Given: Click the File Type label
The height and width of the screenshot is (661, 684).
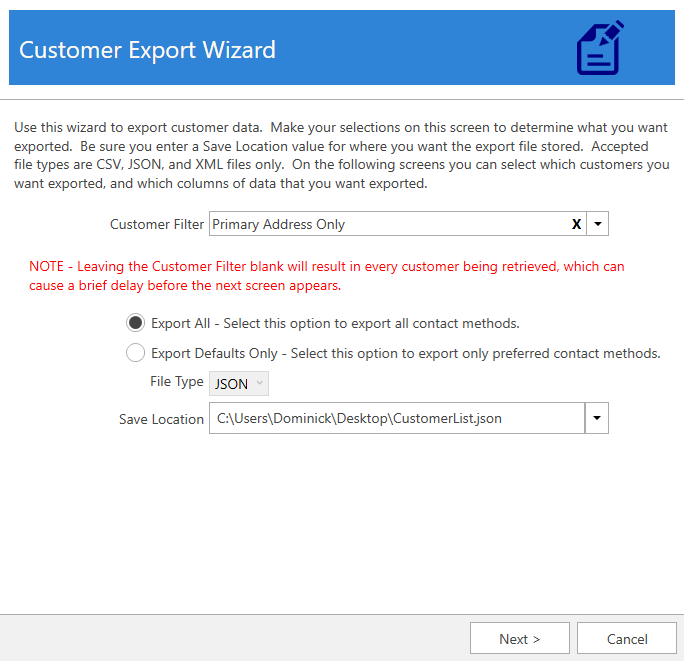Looking at the screenshot, I should 176,382.
